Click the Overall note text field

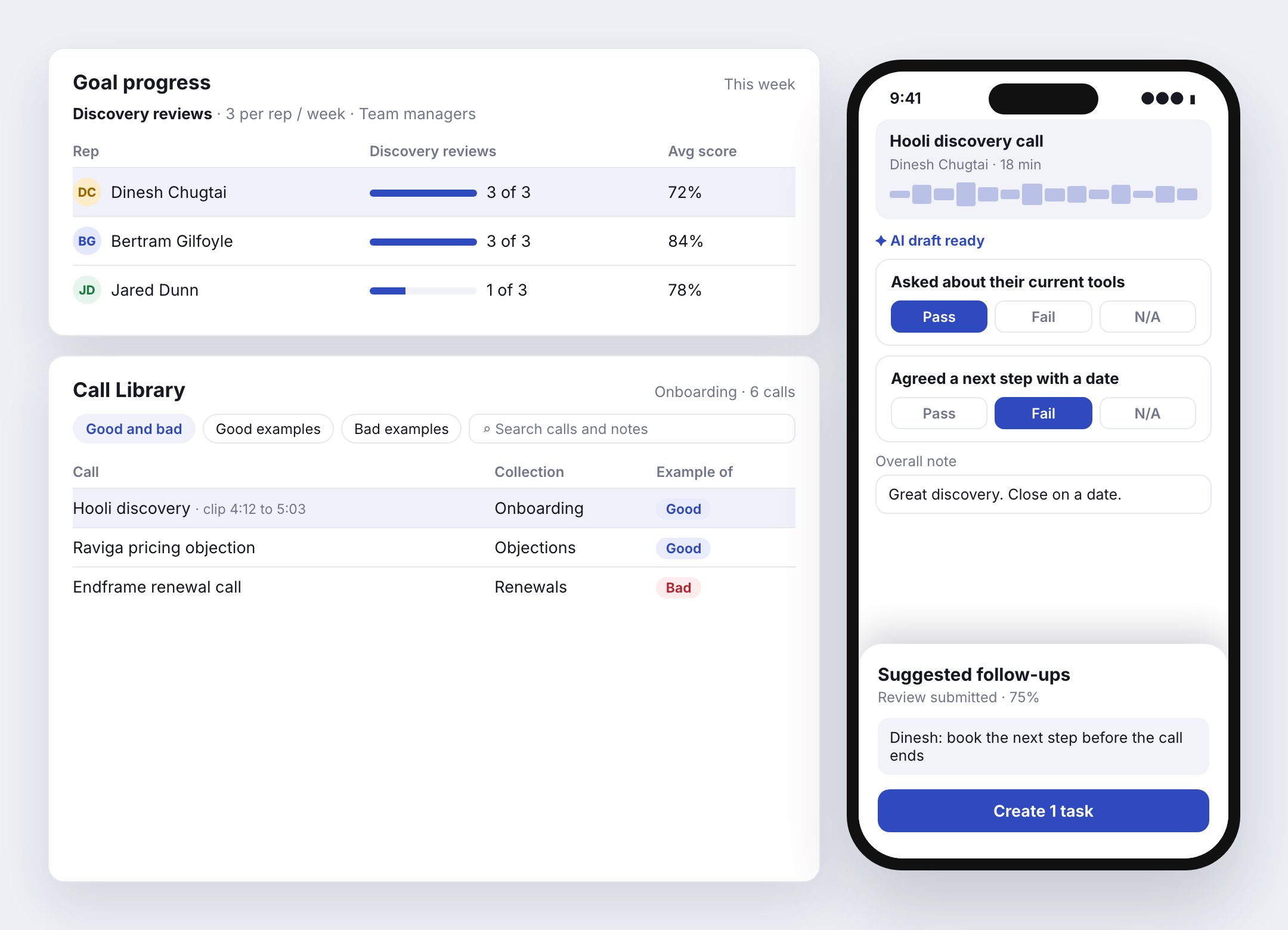(x=1043, y=494)
